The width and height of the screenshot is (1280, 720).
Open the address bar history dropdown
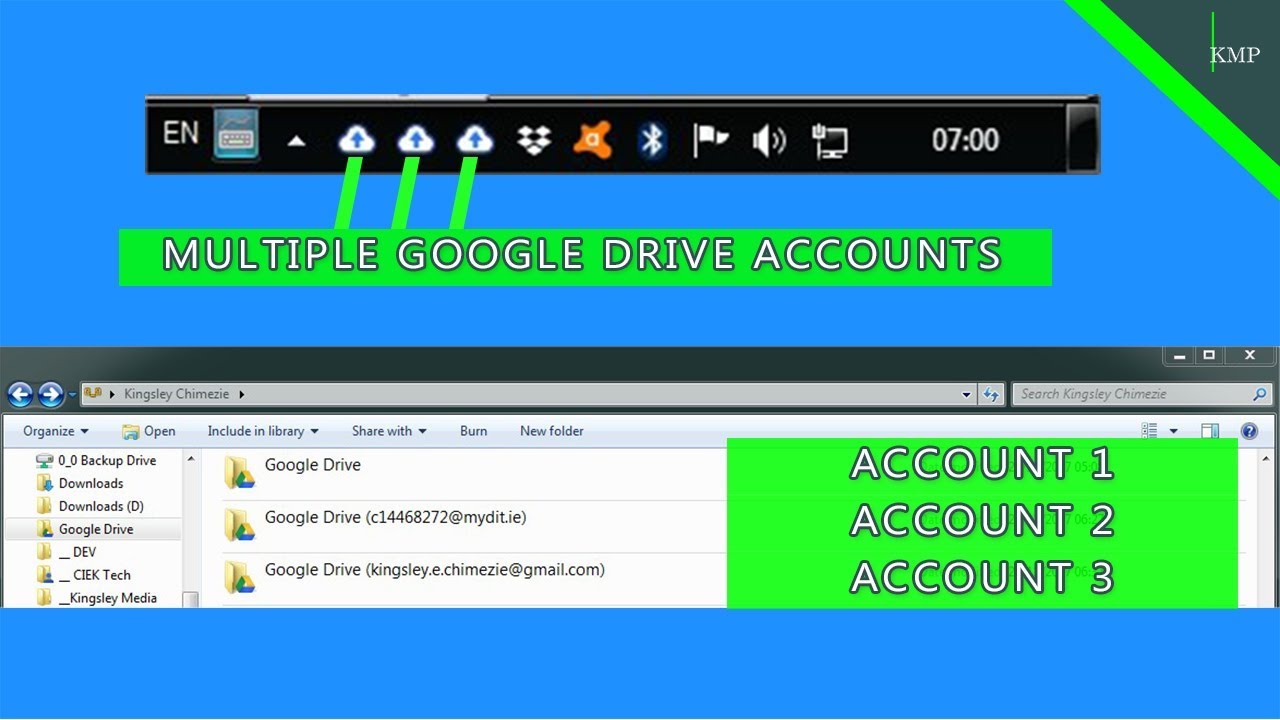966,395
